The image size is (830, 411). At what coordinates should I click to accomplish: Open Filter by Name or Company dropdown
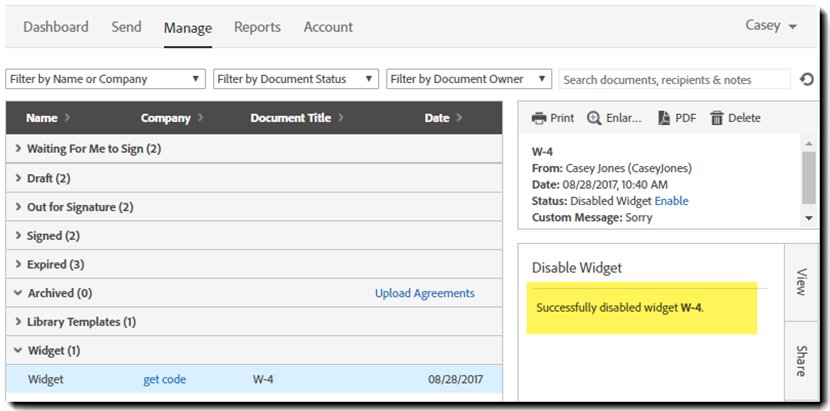point(106,79)
